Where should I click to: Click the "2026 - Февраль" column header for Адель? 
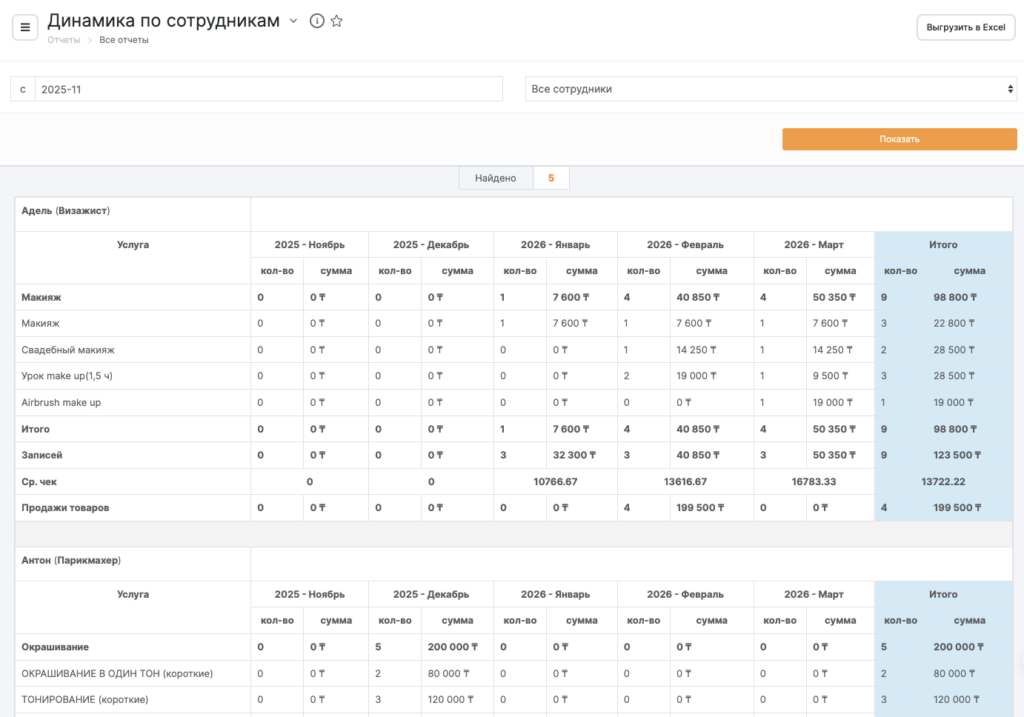[685, 245]
